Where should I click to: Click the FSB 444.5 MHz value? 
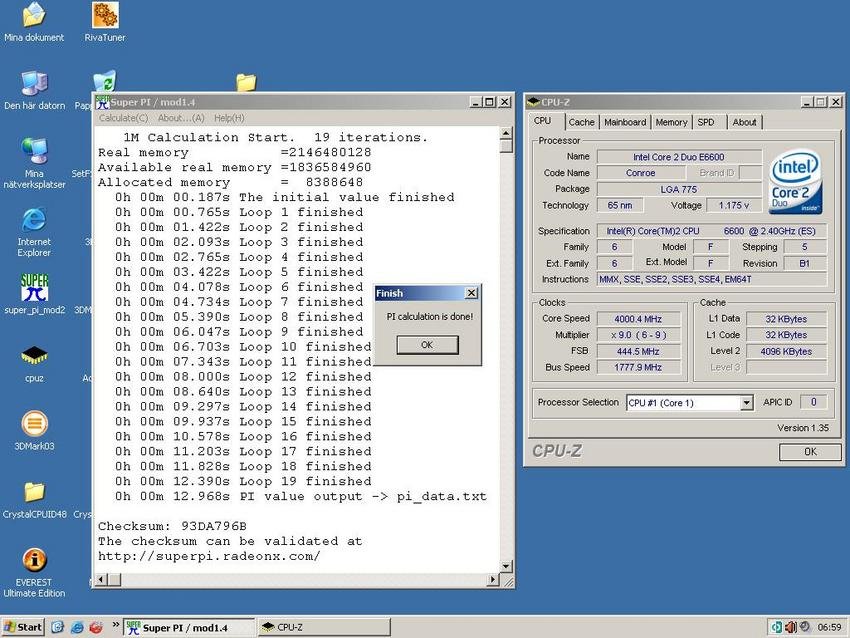coord(638,351)
